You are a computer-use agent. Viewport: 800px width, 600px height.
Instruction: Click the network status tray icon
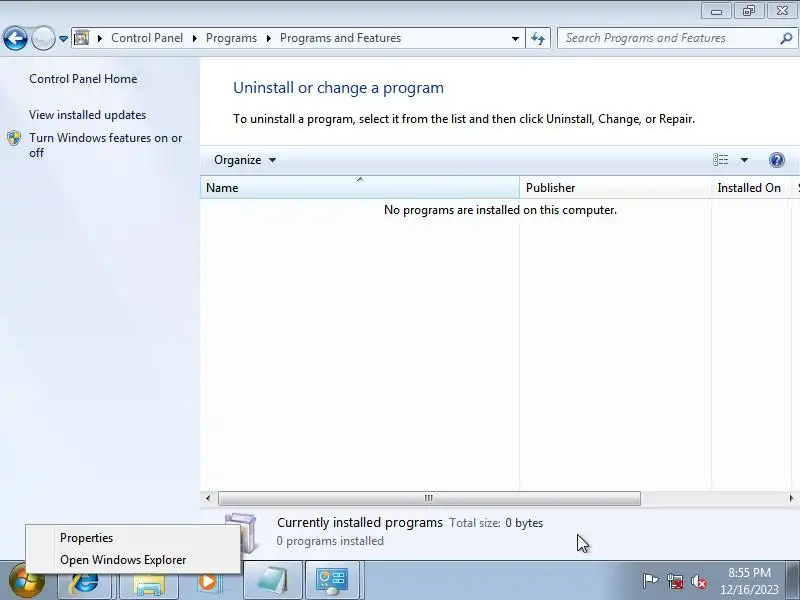tap(675, 581)
